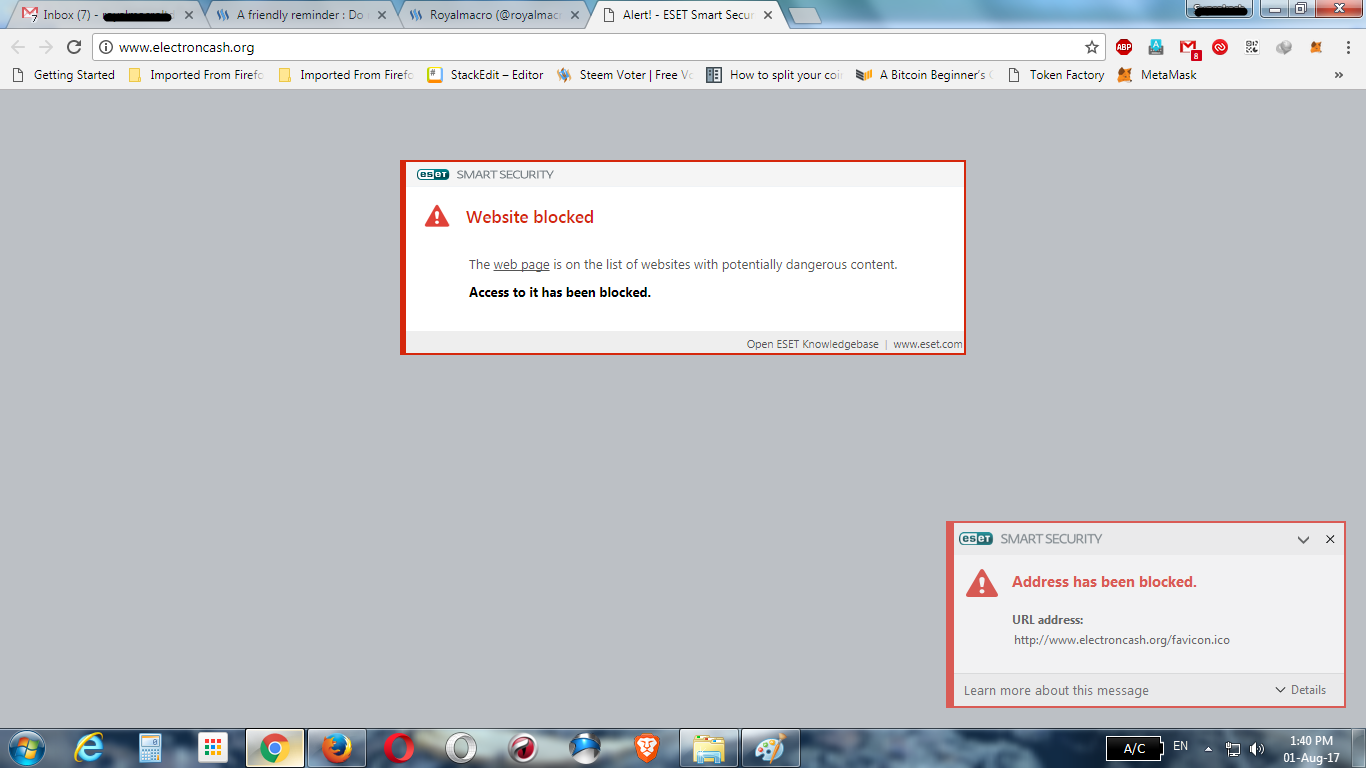This screenshot has width=1366, height=768.
Task: Click the forward navigation arrow
Action: [46, 47]
